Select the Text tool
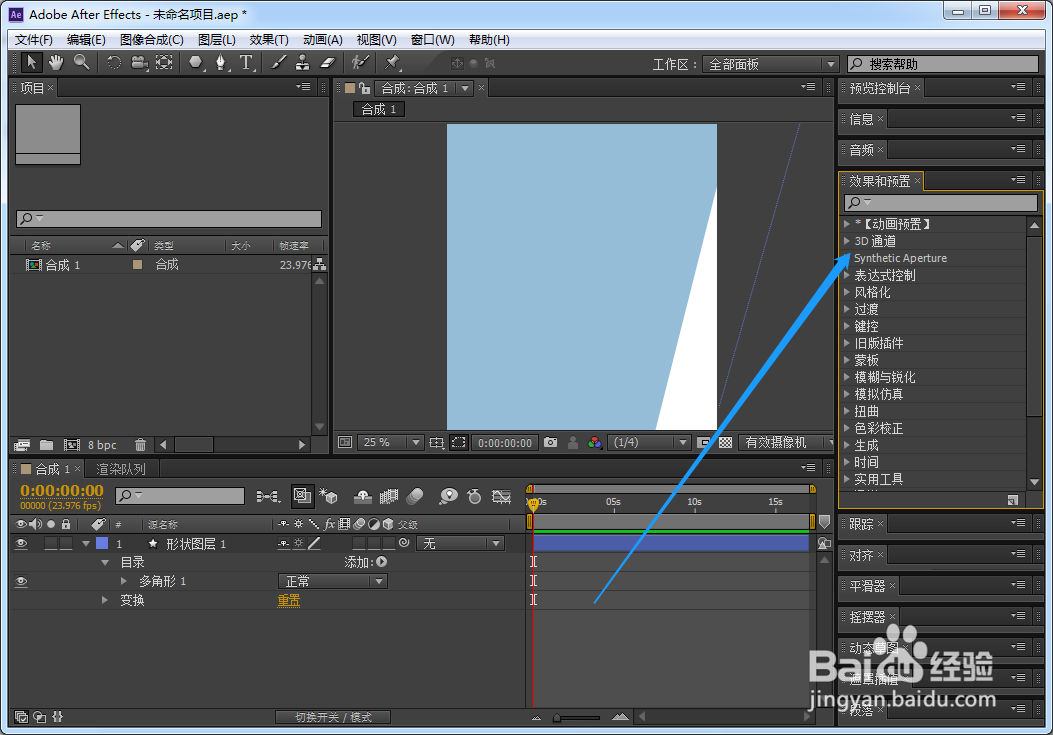The width and height of the screenshot is (1053, 735). pos(246,63)
